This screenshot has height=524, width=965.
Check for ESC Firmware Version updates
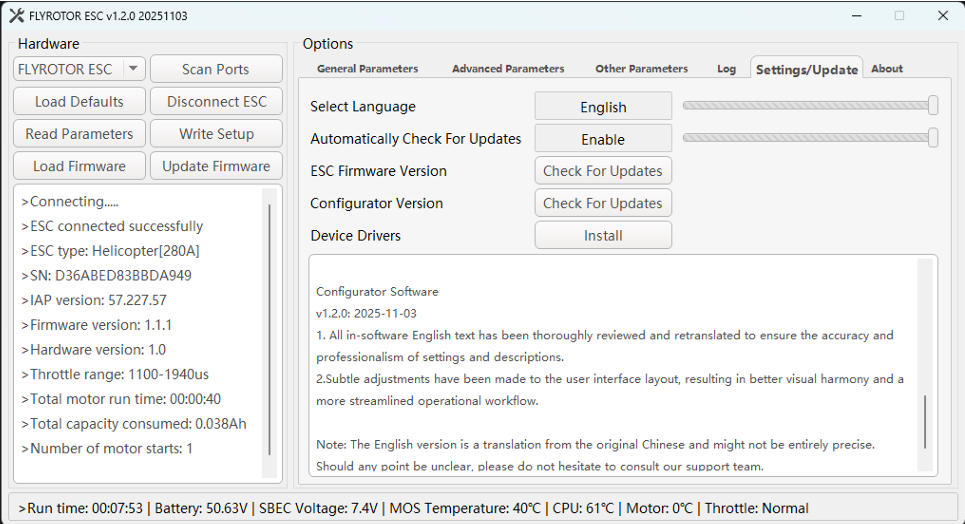[603, 171]
